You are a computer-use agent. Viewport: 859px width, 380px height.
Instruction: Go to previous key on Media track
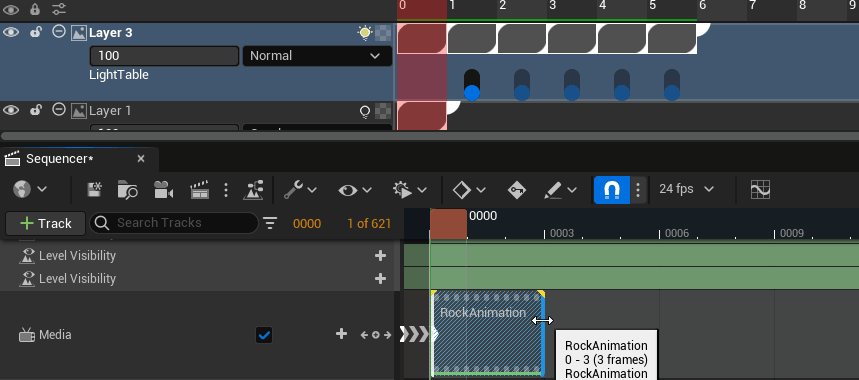coord(364,335)
